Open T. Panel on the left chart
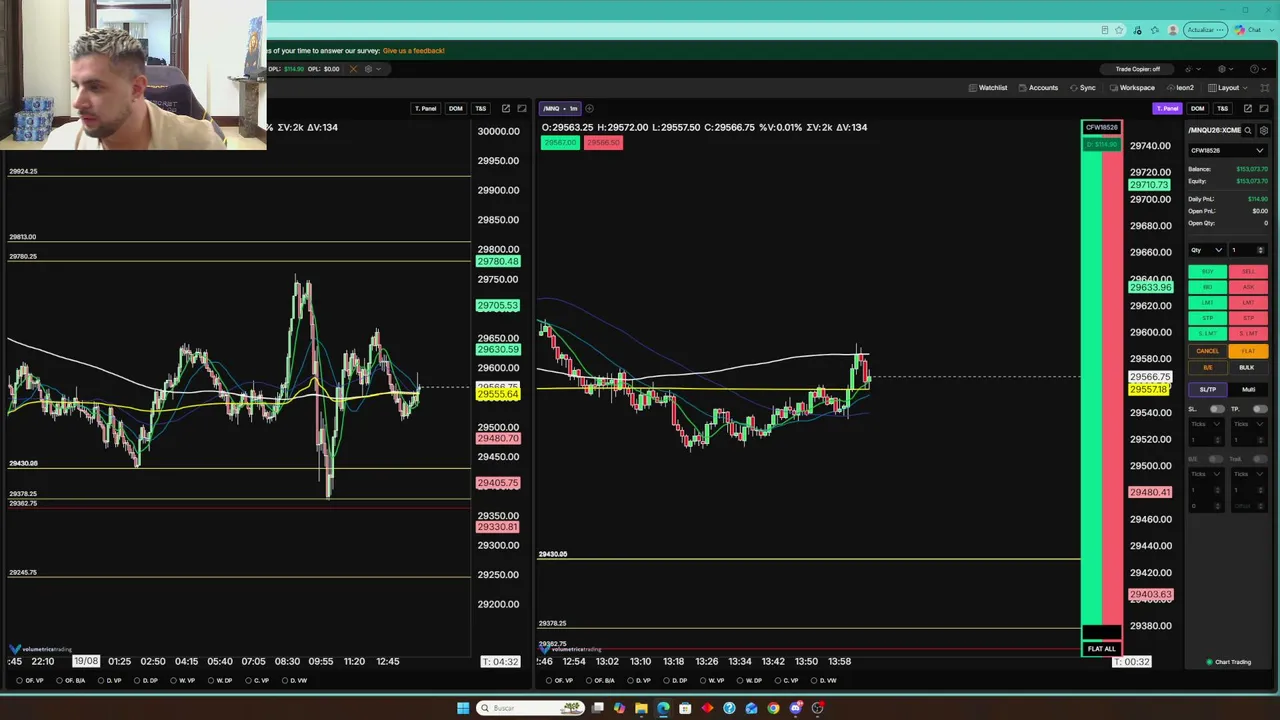 coord(425,108)
